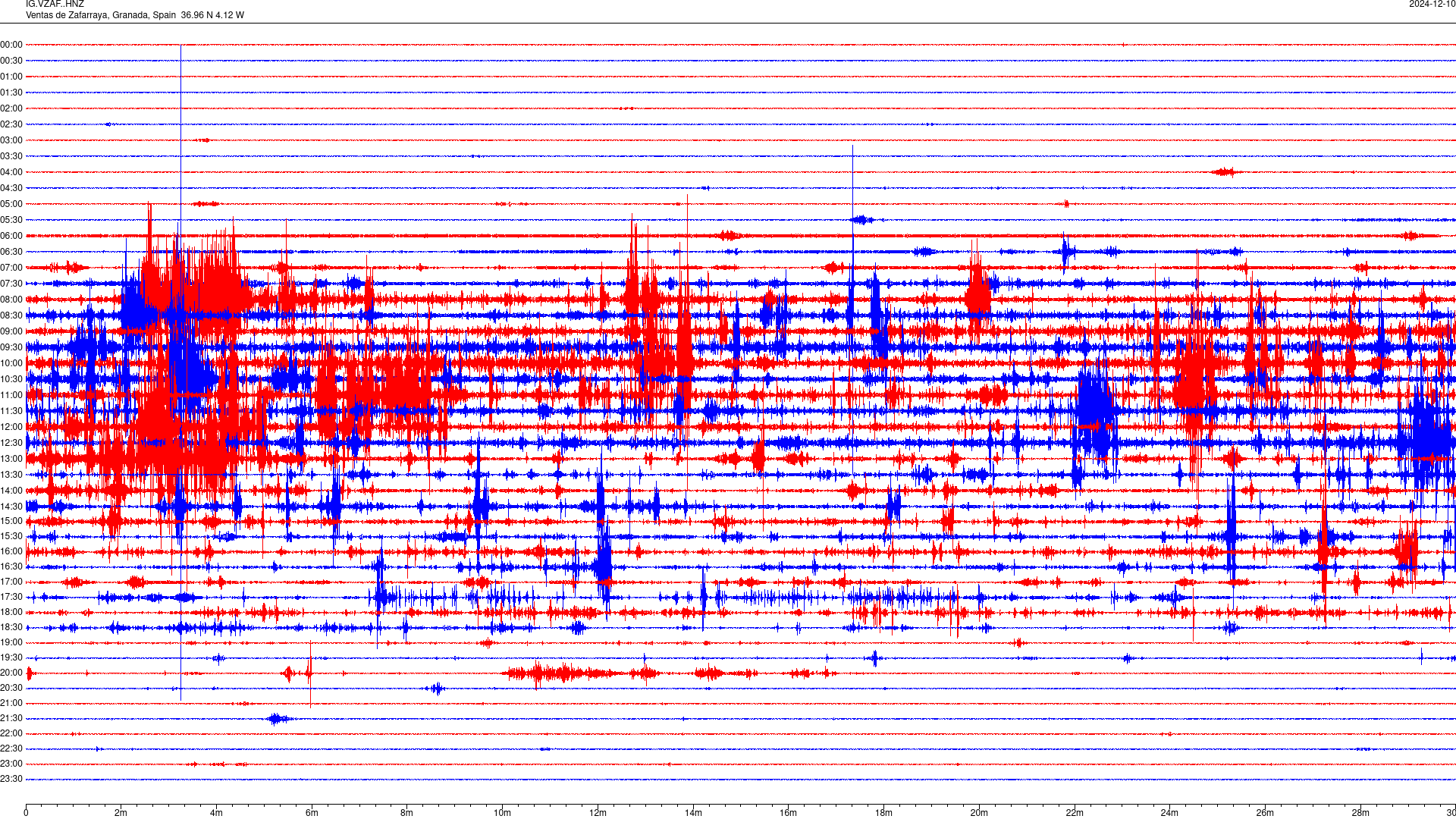1456x819 pixels.
Task: Select the 18:30 time label
Action: click(x=11, y=627)
